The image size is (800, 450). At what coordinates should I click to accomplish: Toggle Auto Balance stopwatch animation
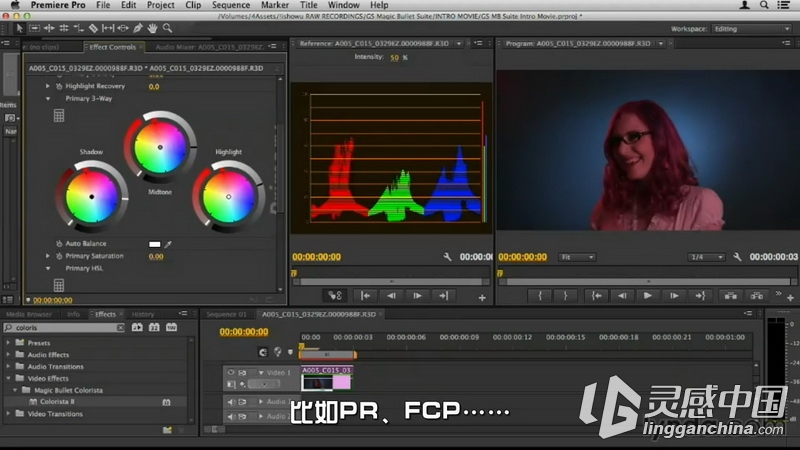[x=59, y=244]
